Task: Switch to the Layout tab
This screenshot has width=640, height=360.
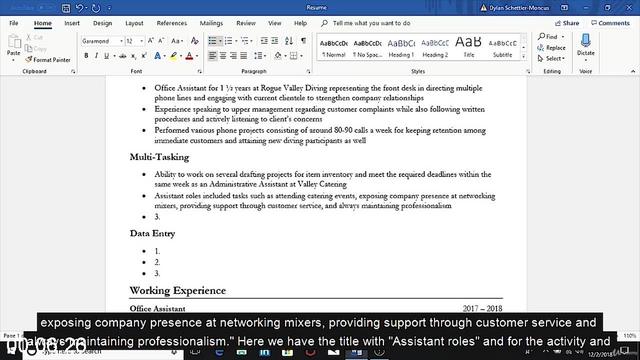Action: [134, 23]
